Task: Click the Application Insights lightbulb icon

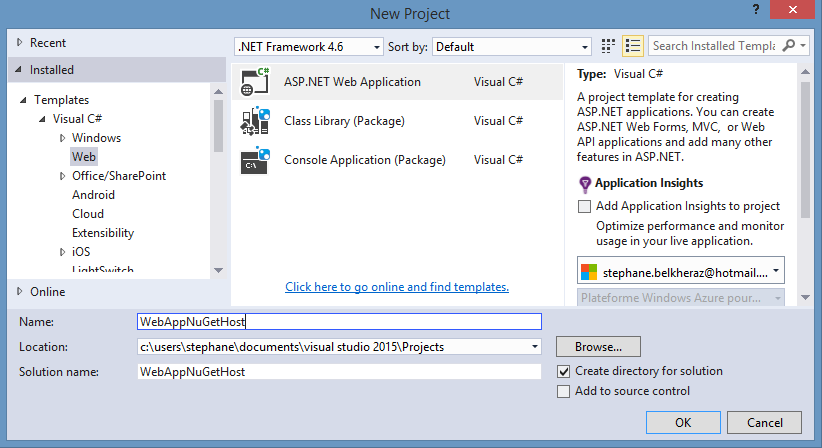Action: (x=585, y=184)
